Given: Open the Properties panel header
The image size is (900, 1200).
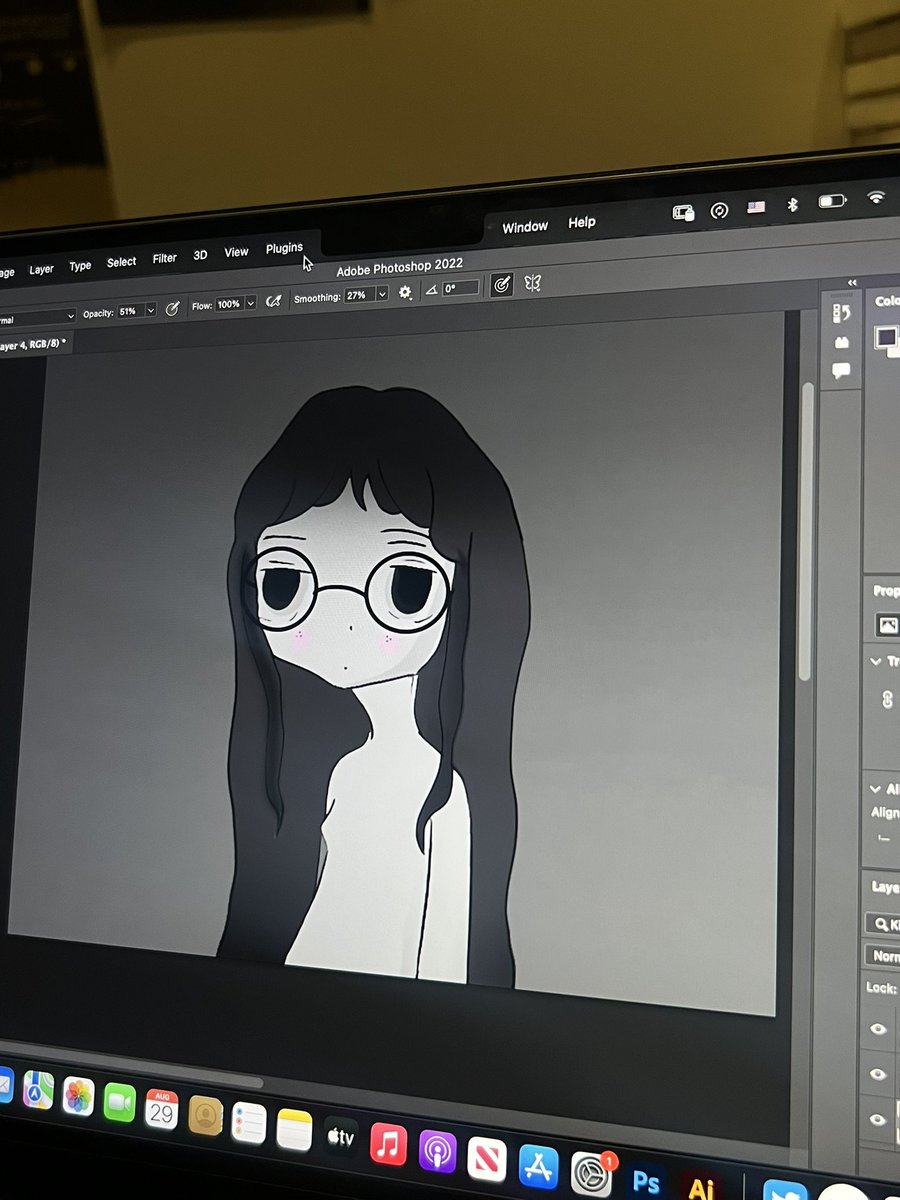Looking at the screenshot, I should pyautogui.click(x=886, y=591).
